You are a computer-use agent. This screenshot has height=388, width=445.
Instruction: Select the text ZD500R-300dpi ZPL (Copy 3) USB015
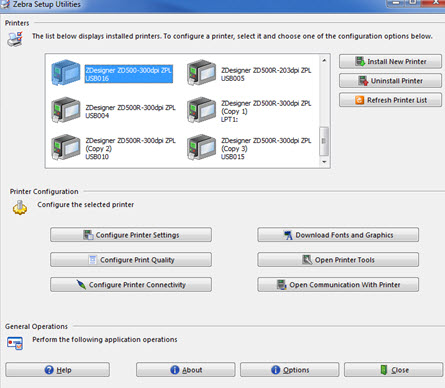pos(266,149)
